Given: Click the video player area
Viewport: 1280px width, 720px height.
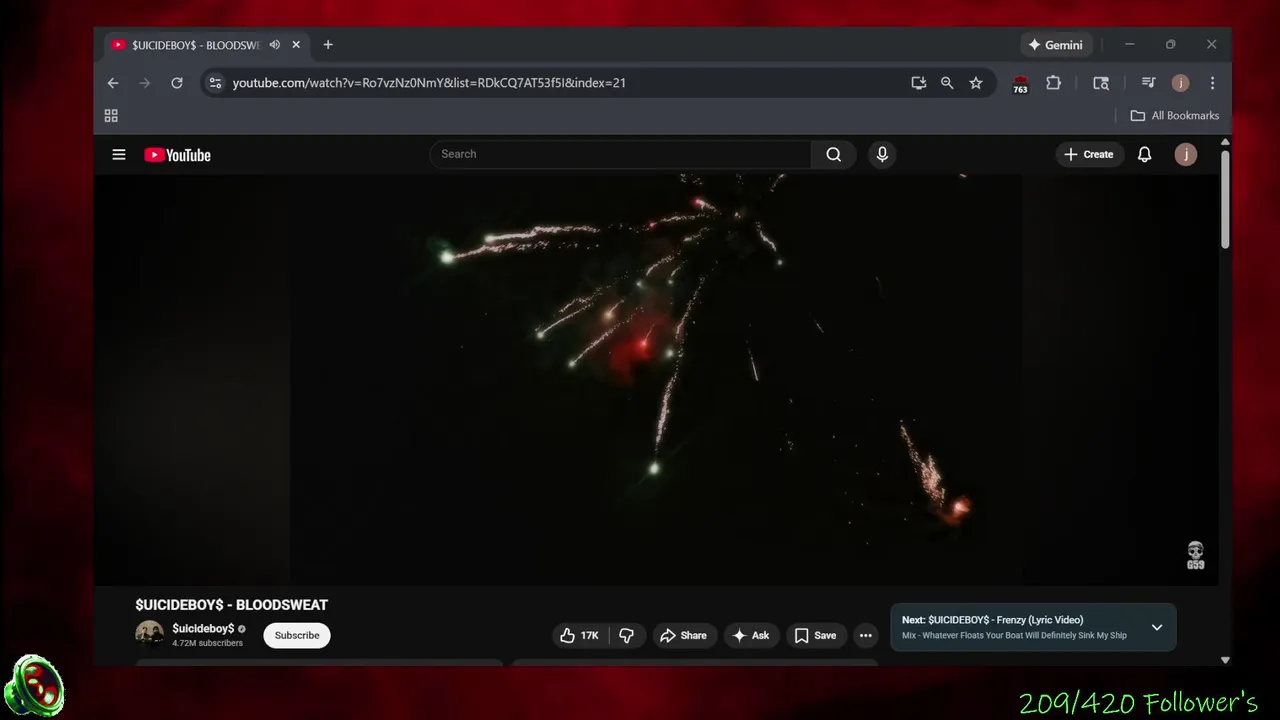Looking at the screenshot, I should [x=656, y=380].
